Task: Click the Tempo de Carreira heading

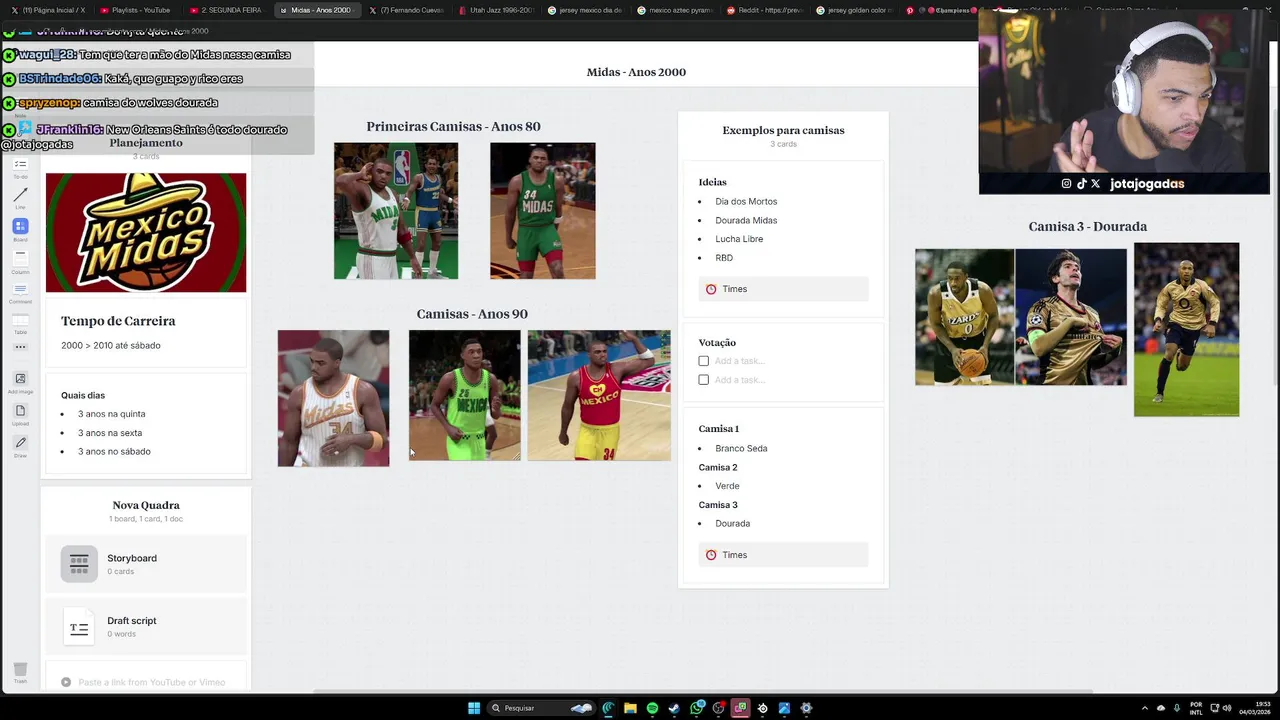Action: 118,321
